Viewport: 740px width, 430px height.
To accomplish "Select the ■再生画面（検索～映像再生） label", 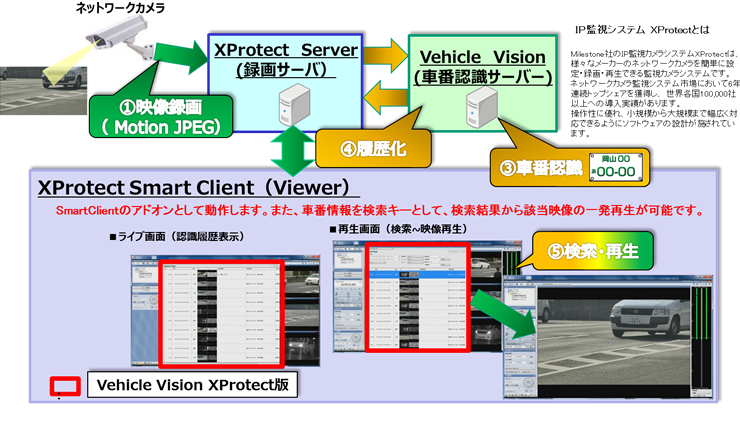I will point(399,229).
